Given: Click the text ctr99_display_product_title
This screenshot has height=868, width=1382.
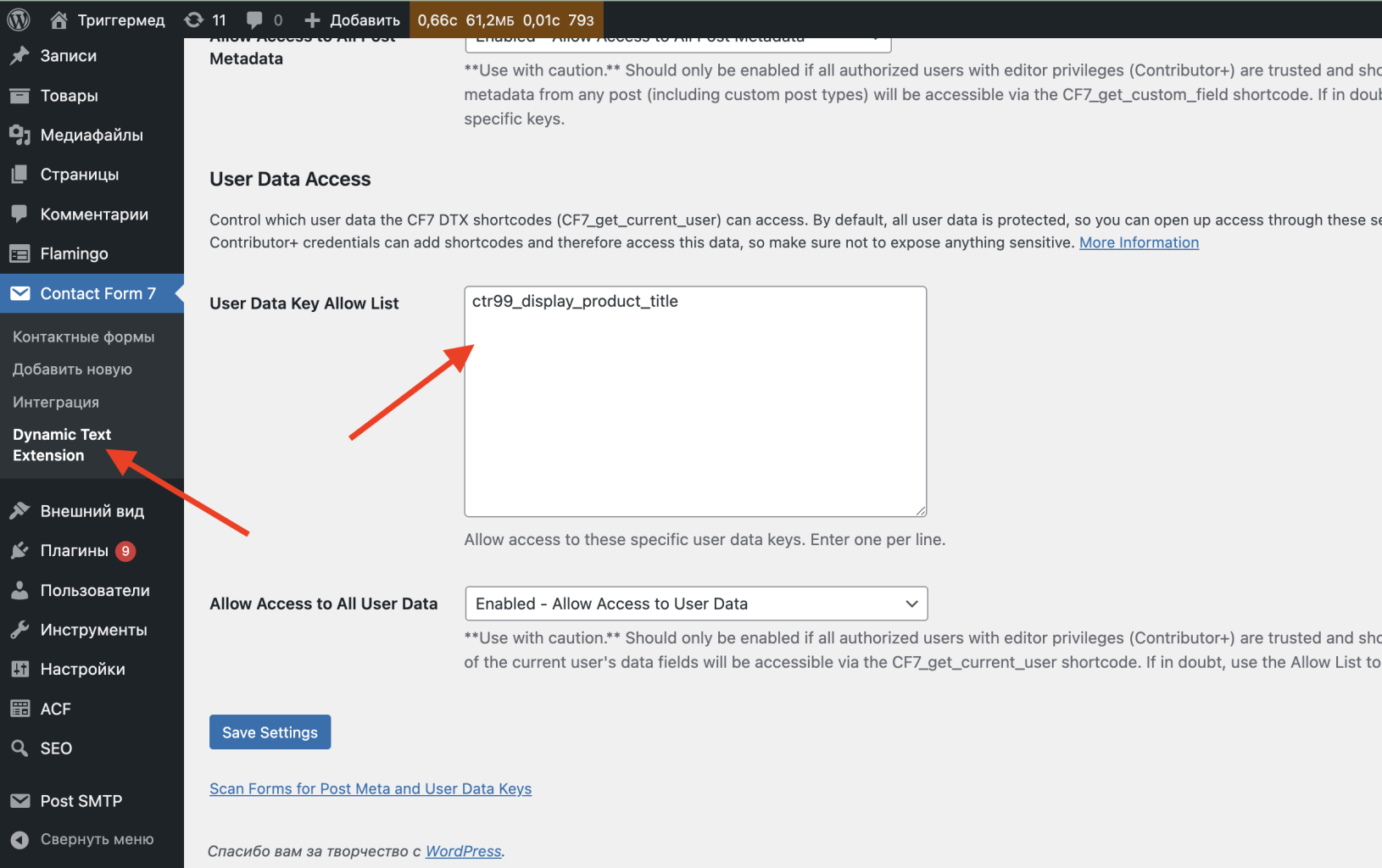Looking at the screenshot, I should (575, 302).
